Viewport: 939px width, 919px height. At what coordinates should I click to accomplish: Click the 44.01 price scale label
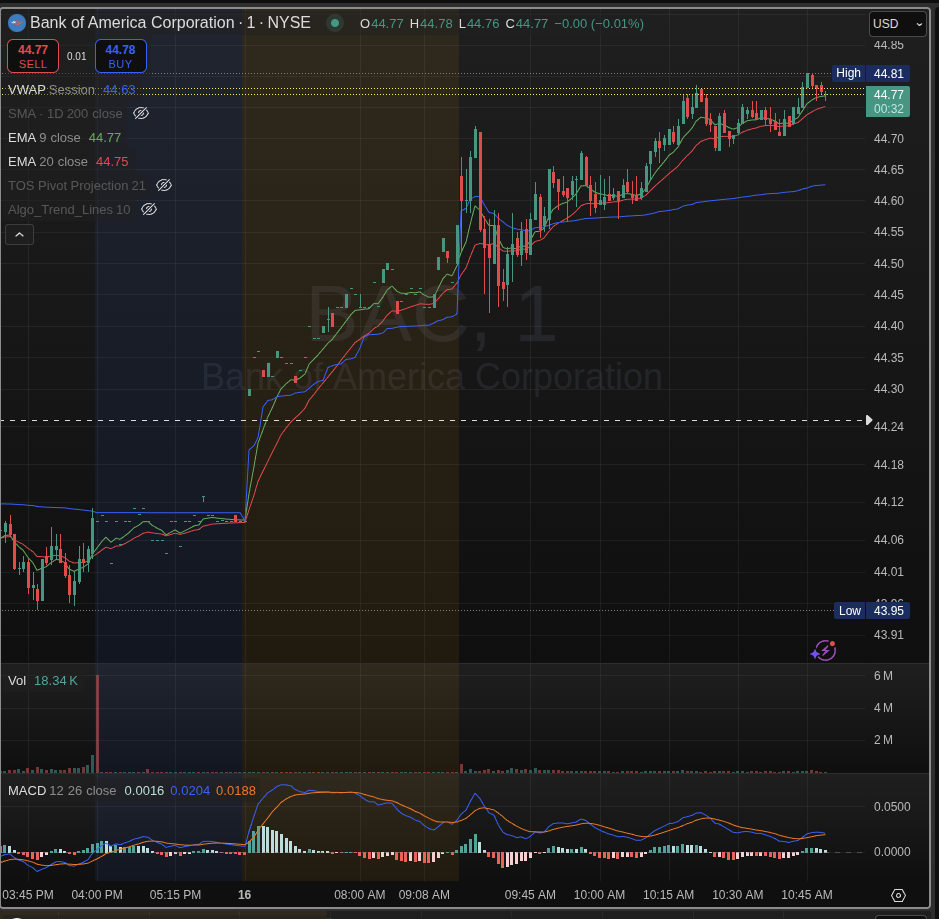click(x=889, y=572)
